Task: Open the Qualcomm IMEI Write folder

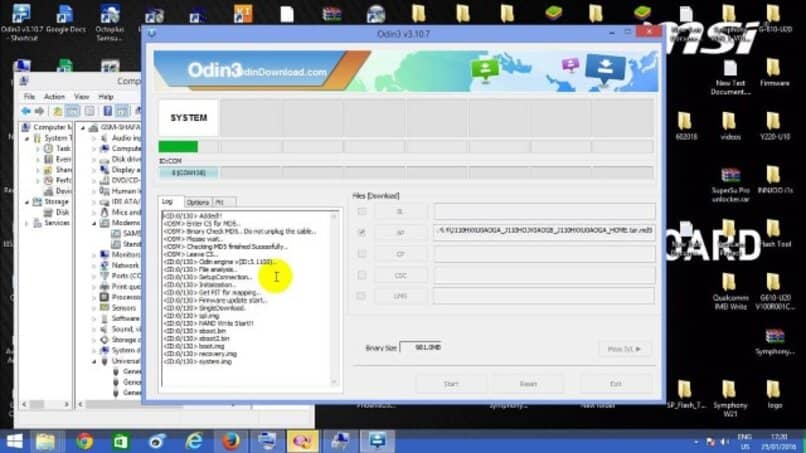Action: [x=730, y=291]
